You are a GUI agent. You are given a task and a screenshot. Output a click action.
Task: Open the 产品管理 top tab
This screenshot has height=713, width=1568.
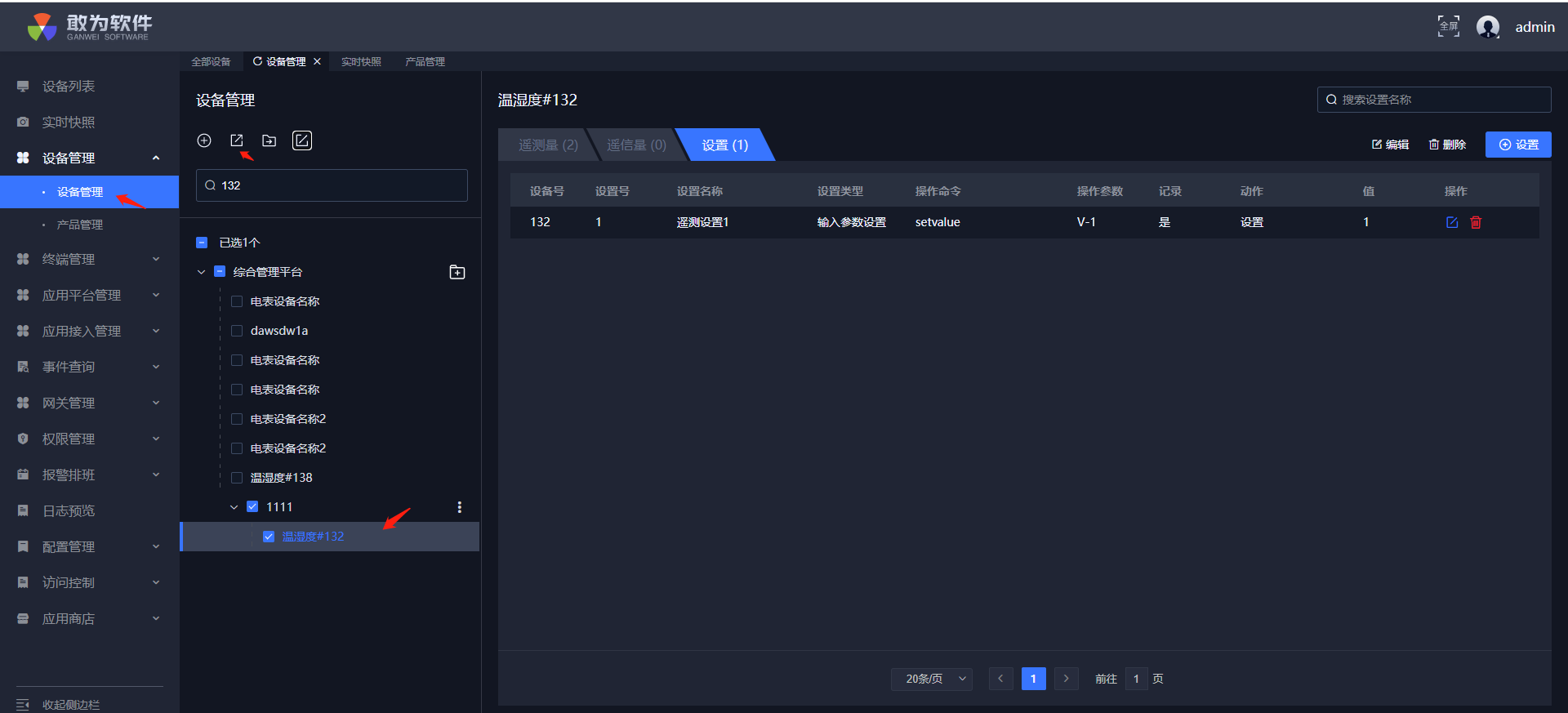point(425,62)
